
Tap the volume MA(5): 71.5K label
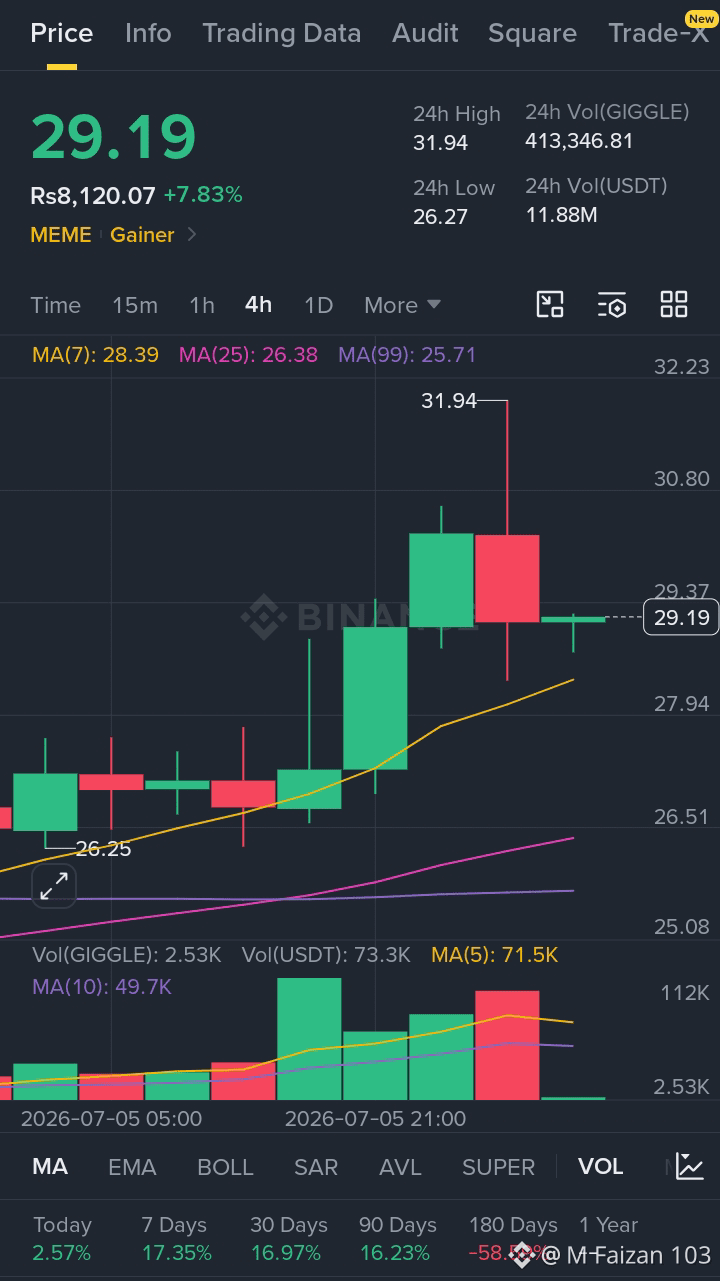(494, 955)
